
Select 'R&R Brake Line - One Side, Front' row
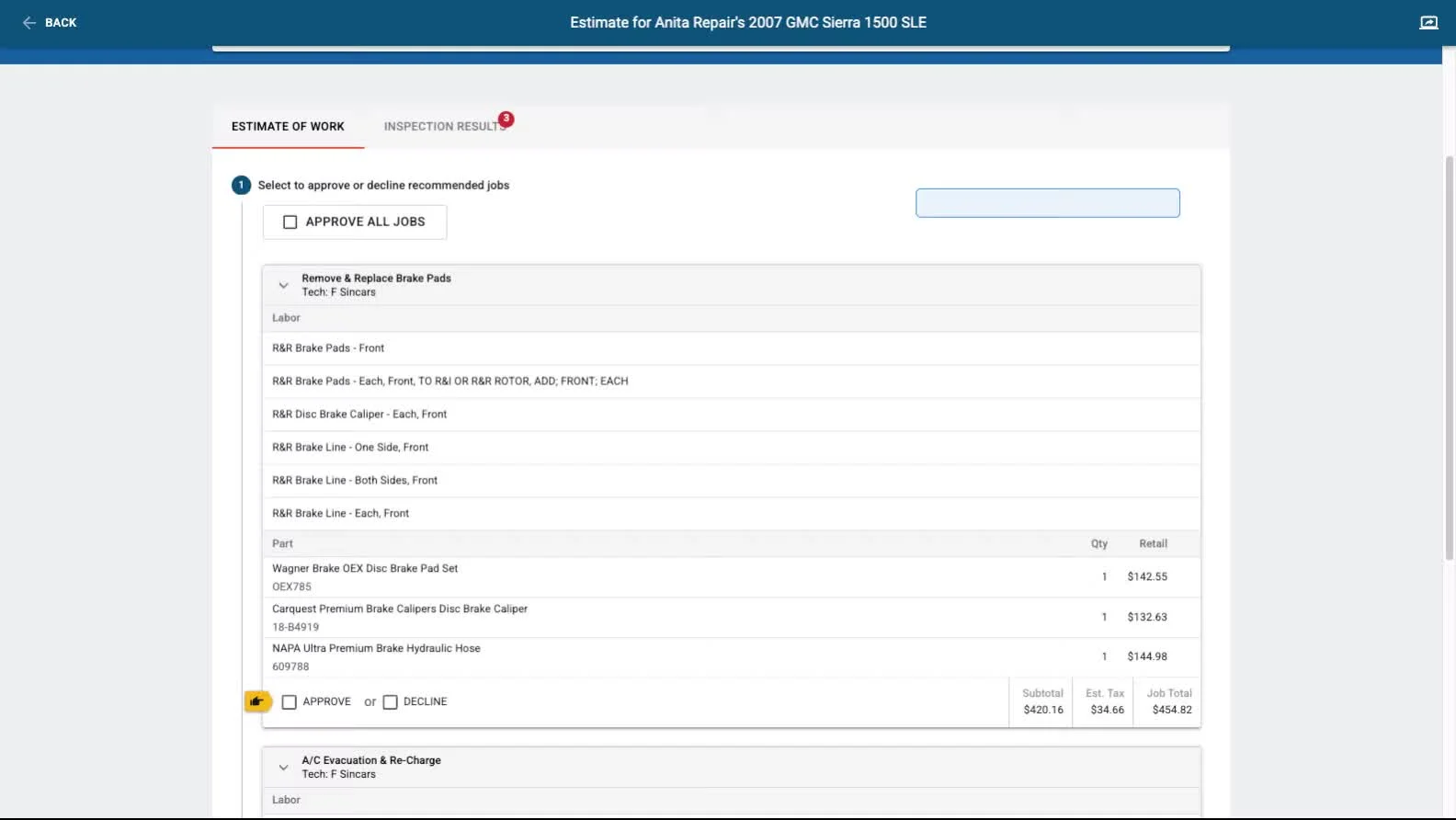[731, 448]
